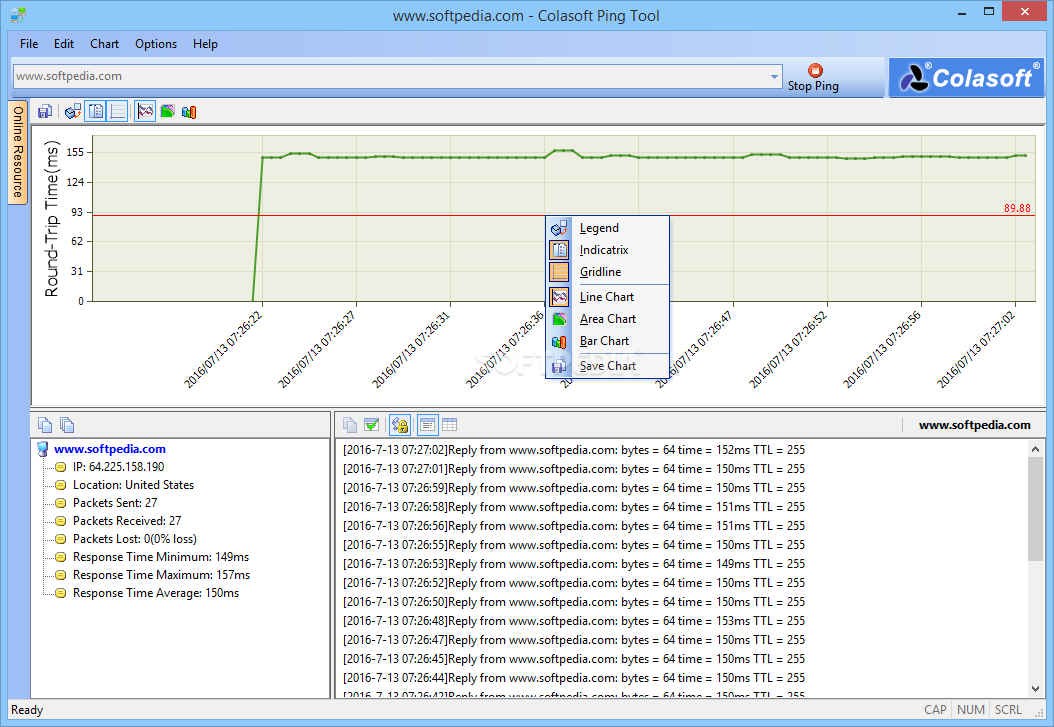Open the File menu

pyautogui.click(x=29, y=44)
